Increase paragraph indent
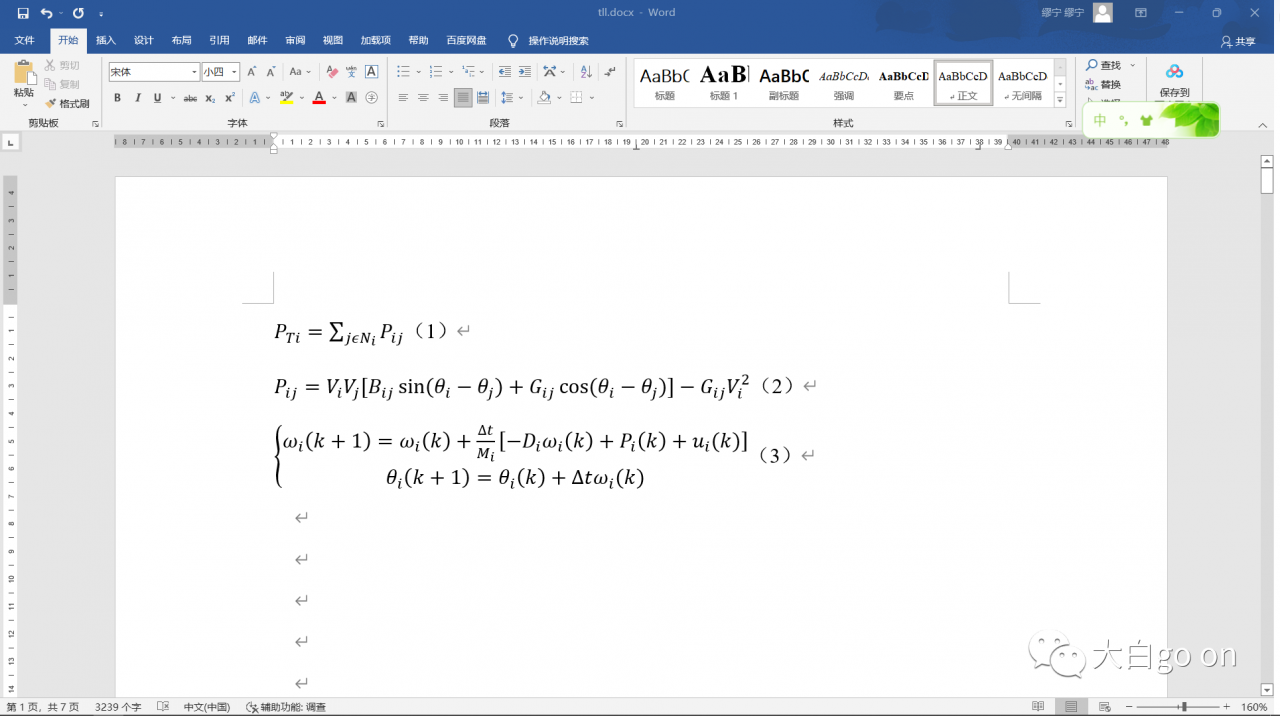 (524, 72)
